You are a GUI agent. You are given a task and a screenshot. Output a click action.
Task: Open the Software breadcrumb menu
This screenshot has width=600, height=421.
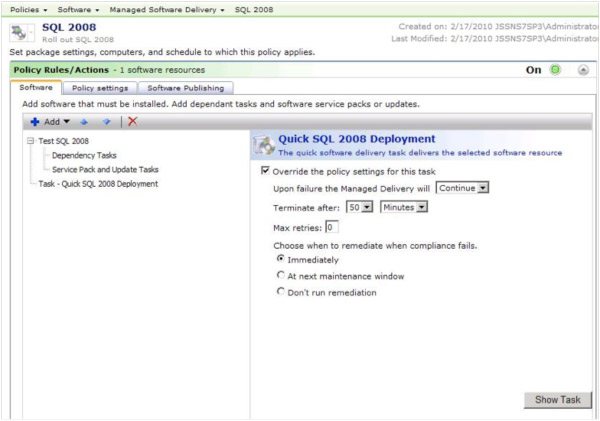78,10
